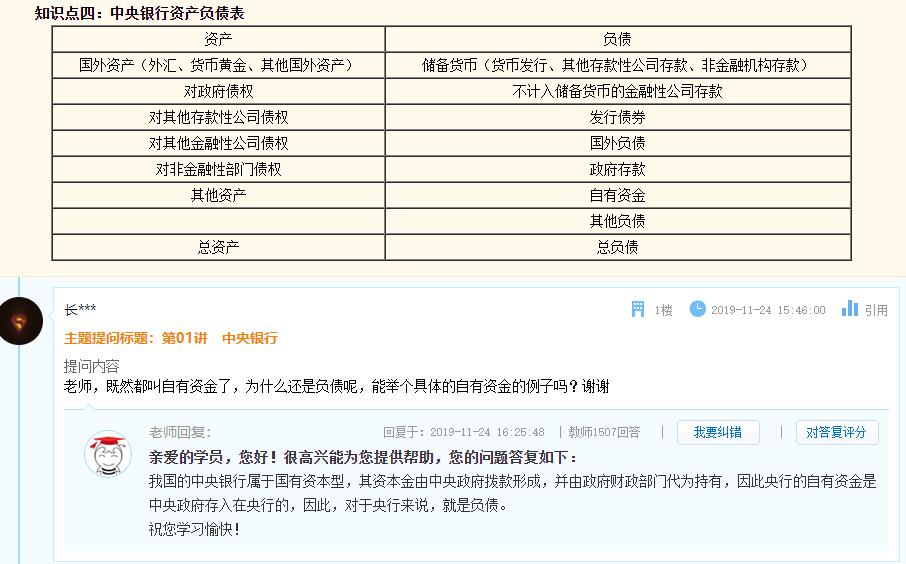Select the 发行债券 table cell

[617, 117]
